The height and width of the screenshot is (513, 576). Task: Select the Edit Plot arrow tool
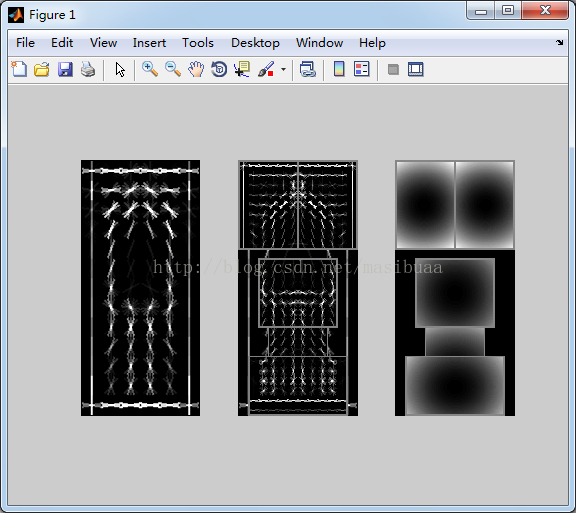[x=120, y=69]
